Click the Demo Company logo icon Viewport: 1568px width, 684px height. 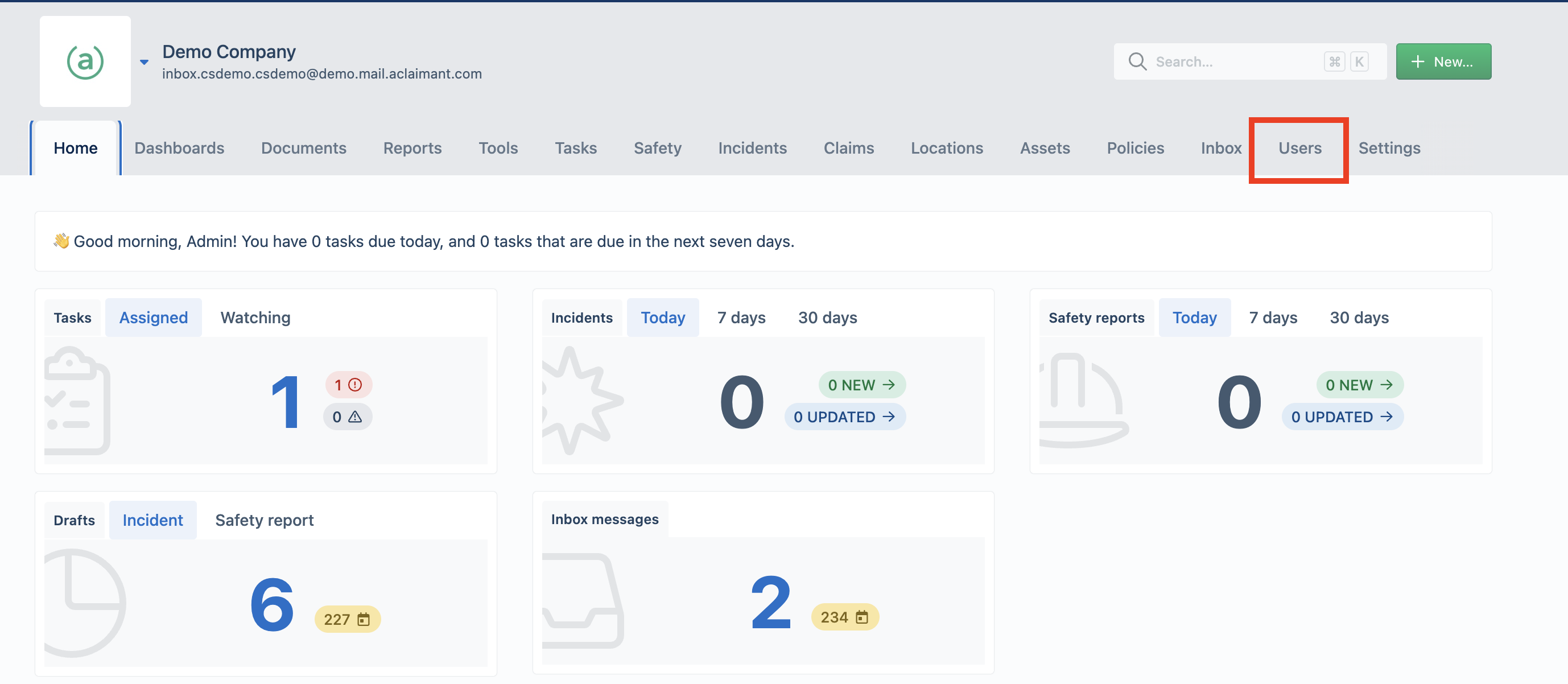pos(85,61)
